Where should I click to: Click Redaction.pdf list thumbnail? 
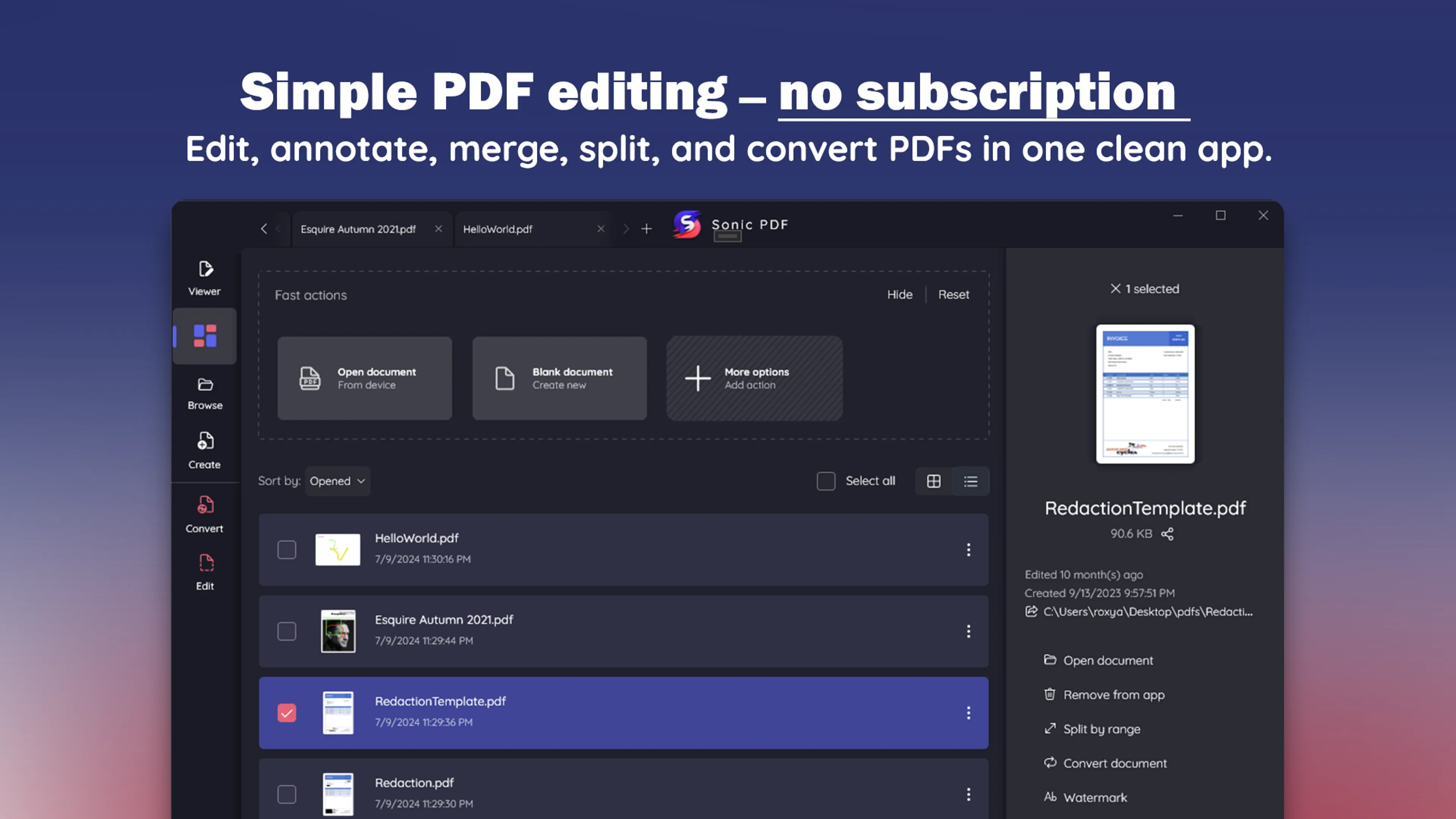click(x=338, y=794)
